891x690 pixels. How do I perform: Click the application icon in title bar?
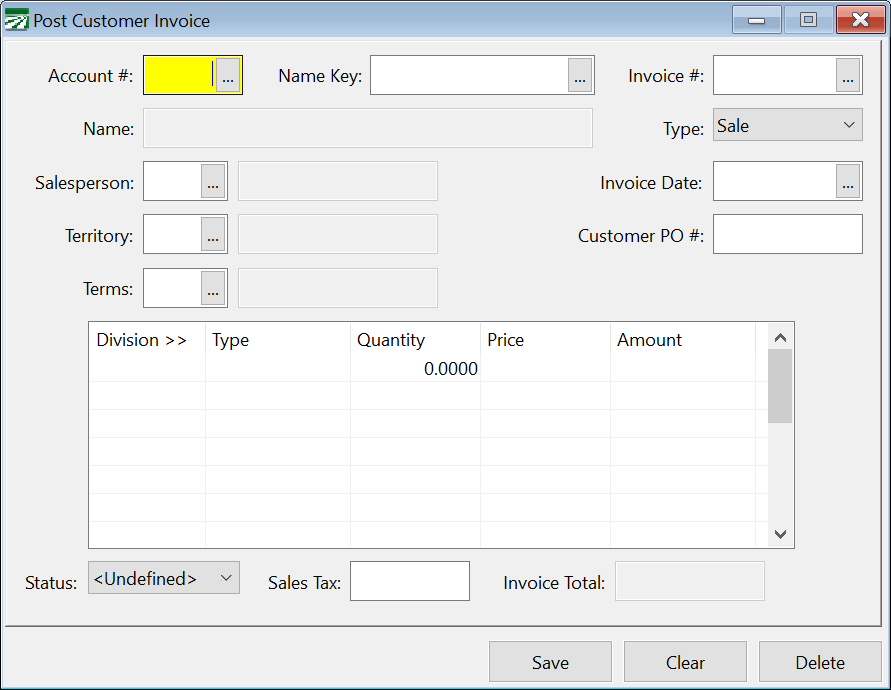[17, 20]
